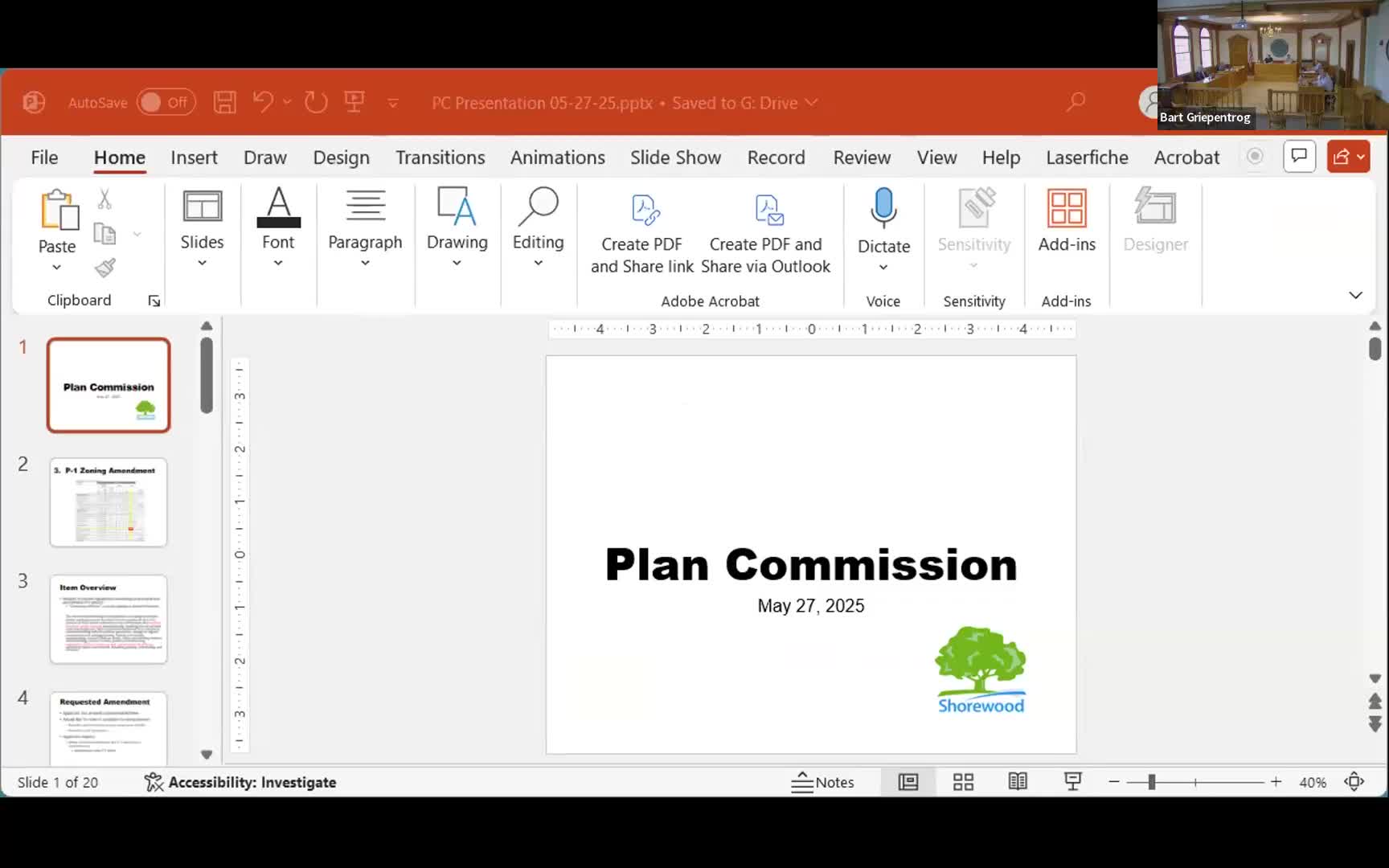The image size is (1389, 868).
Task: Open the Acrobat tab
Action: tap(1186, 158)
